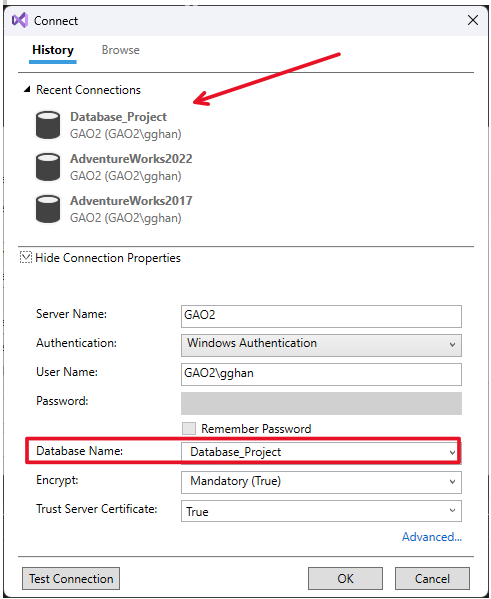This screenshot has height=599, width=491.
Task: Click the Database_Project database cylinder icon
Action: click(48, 125)
